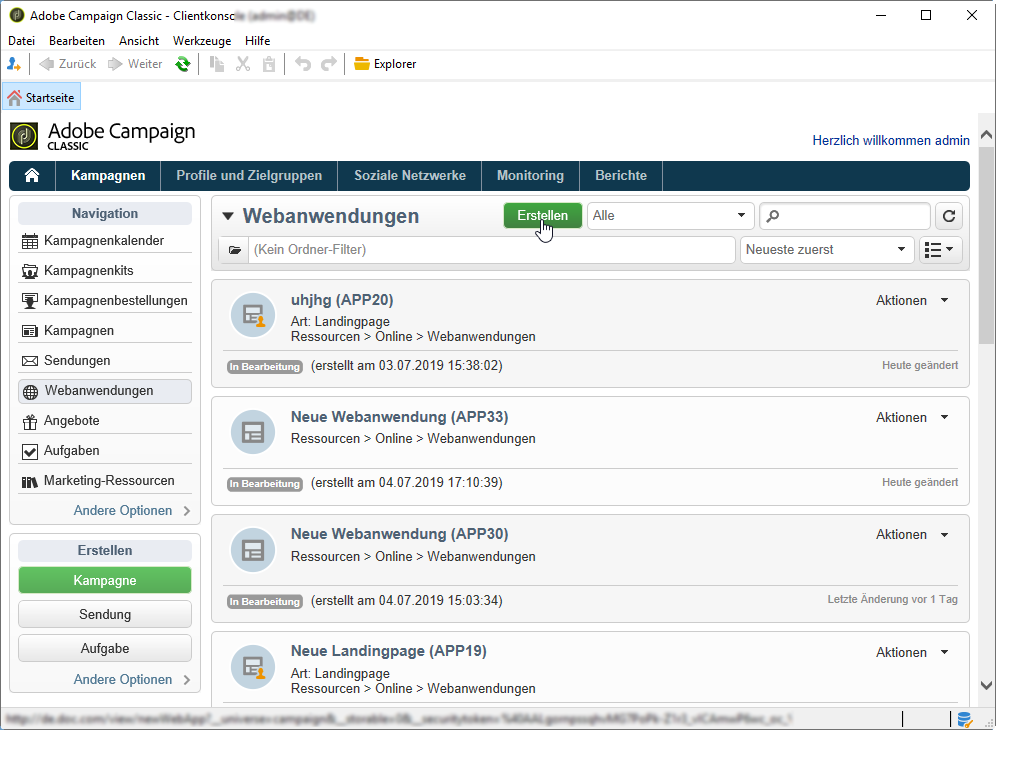Click the folder filter icon
This screenshot has width=1021, height=758.
point(234,250)
